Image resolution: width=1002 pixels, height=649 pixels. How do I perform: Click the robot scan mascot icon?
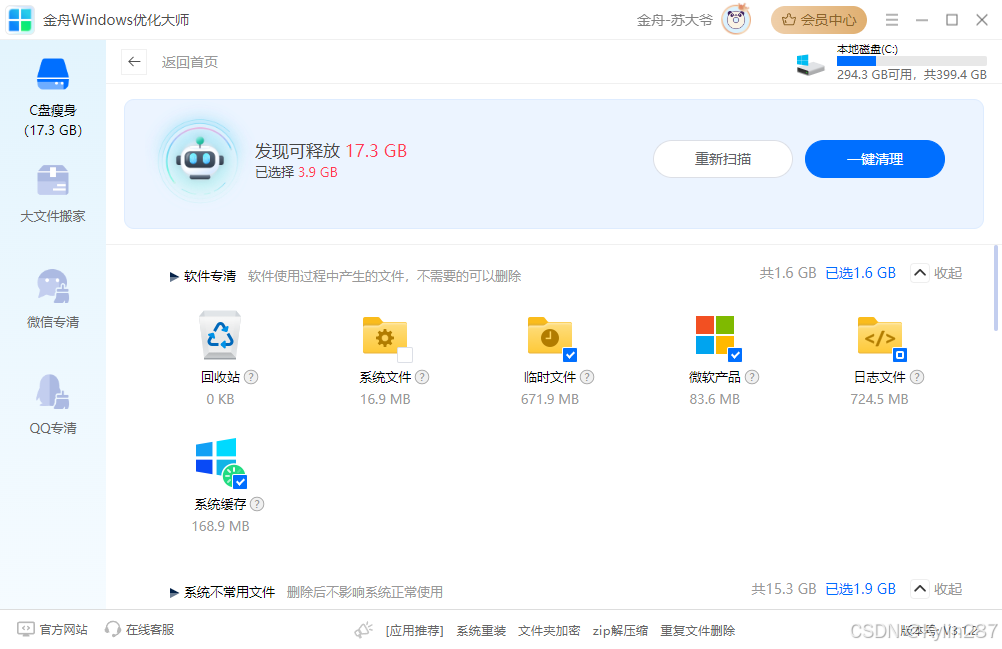[x=200, y=161]
